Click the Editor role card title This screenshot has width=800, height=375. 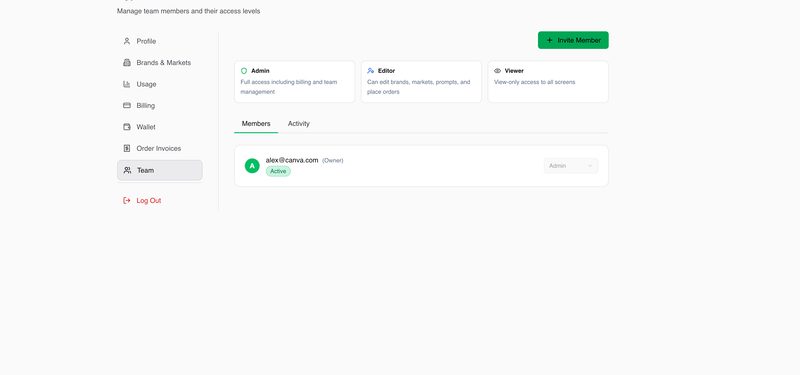(x=386, y=71)
